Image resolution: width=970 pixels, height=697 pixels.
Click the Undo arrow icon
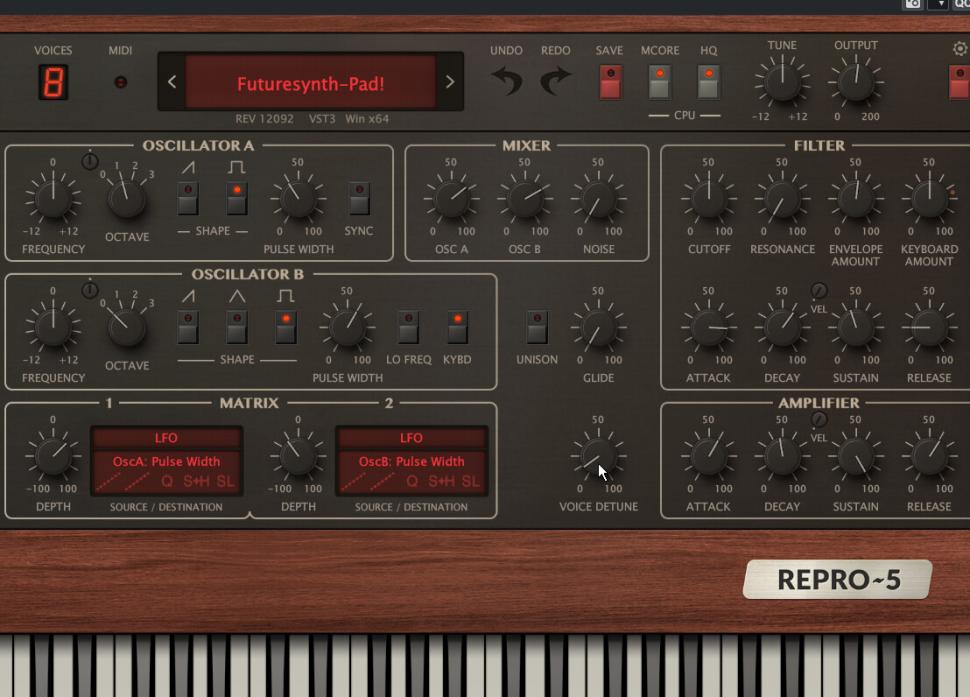pos(507,81)
